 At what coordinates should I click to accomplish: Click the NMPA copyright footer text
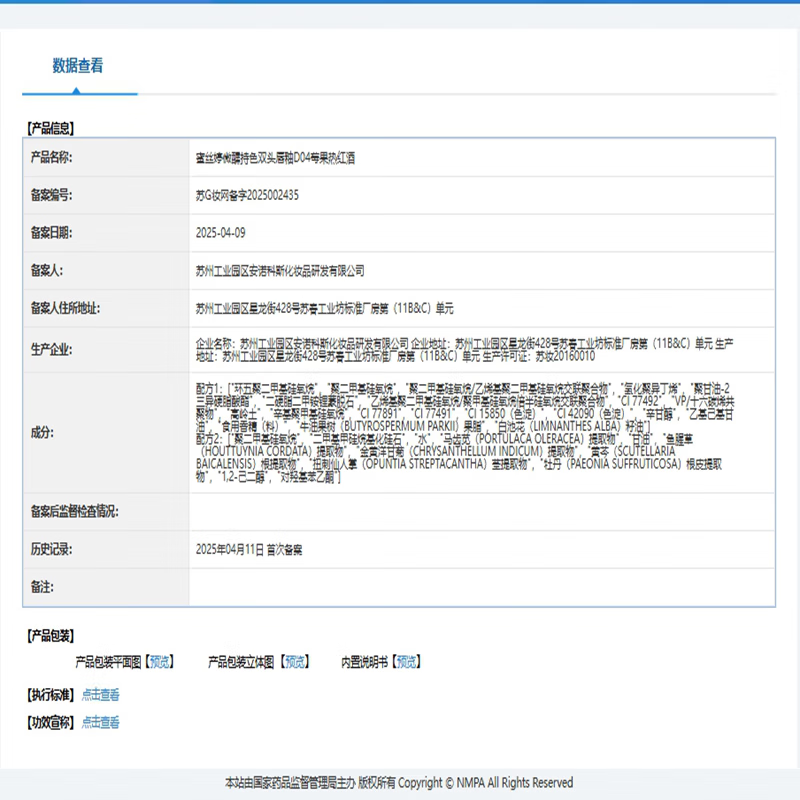(x=399, y=783)
